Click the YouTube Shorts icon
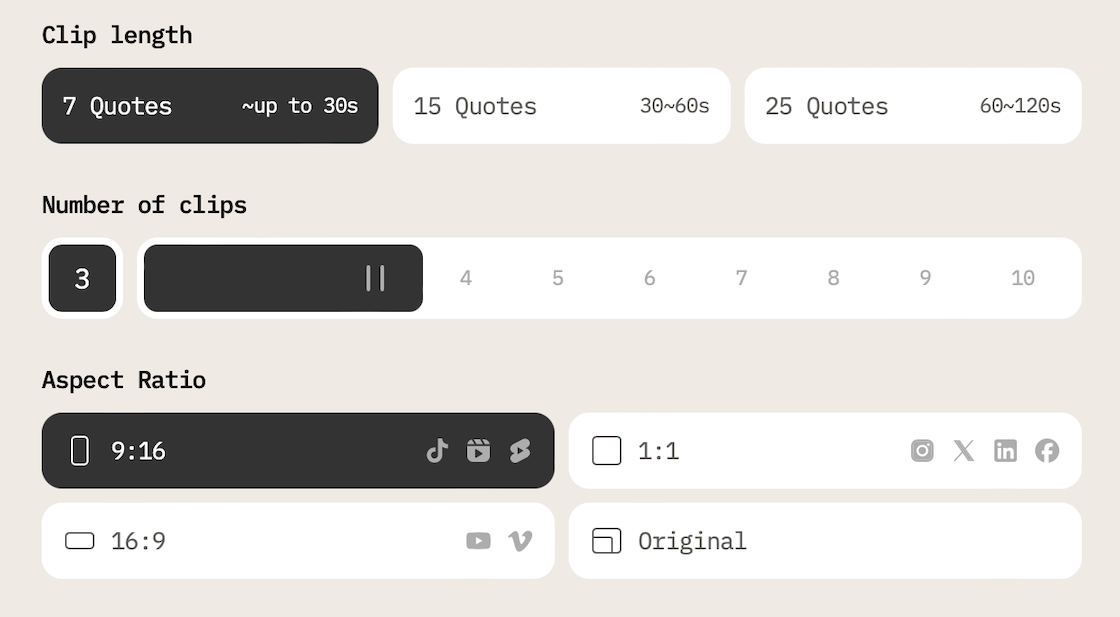Viewport: 1120px width, 617px height. tap(520, 451)
